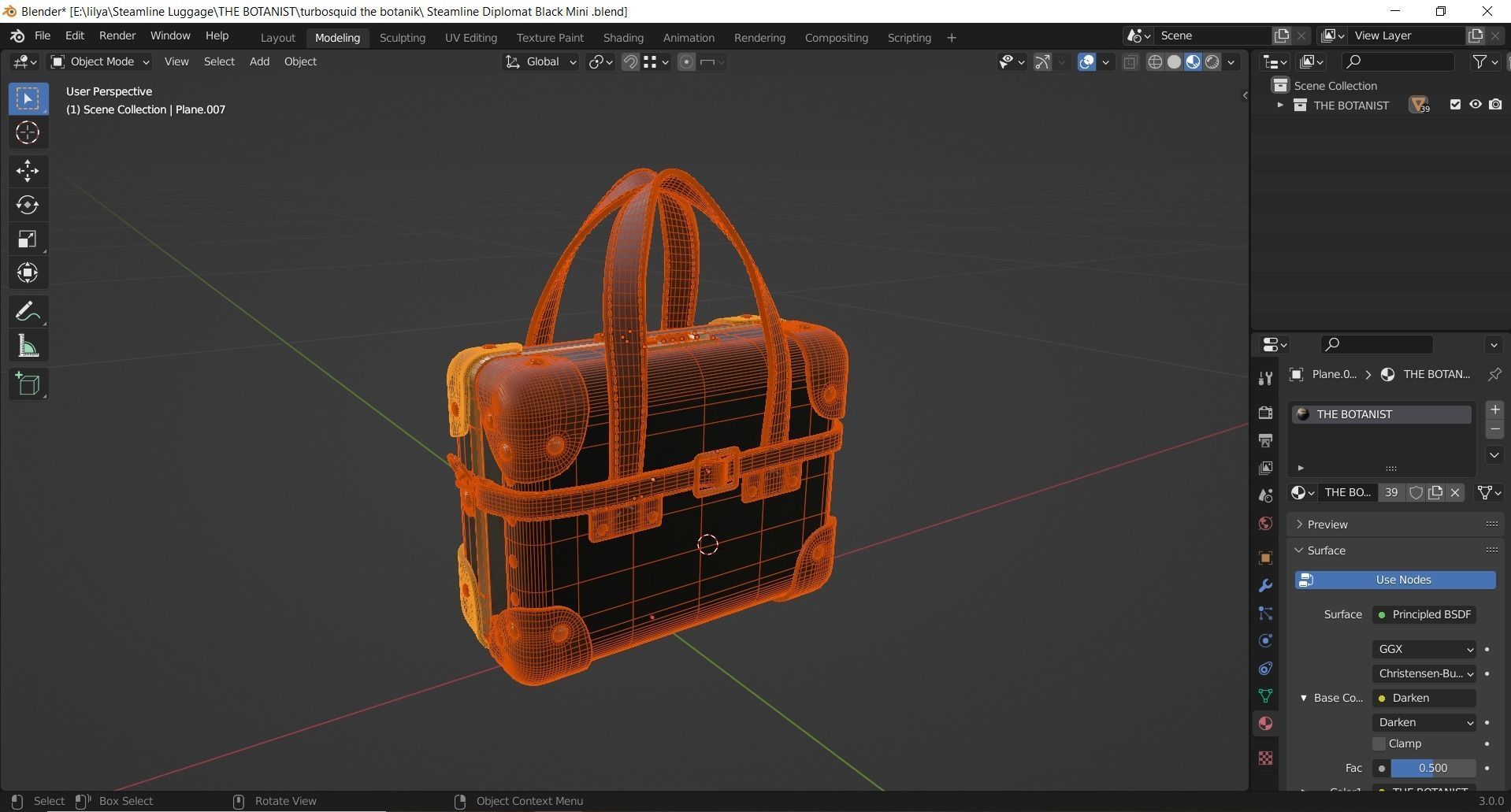This screenshot has width=1511, height=812.
Task: Open the shading options dropdown arrow
Action: pyautogui.click(x=1231, y=62)
